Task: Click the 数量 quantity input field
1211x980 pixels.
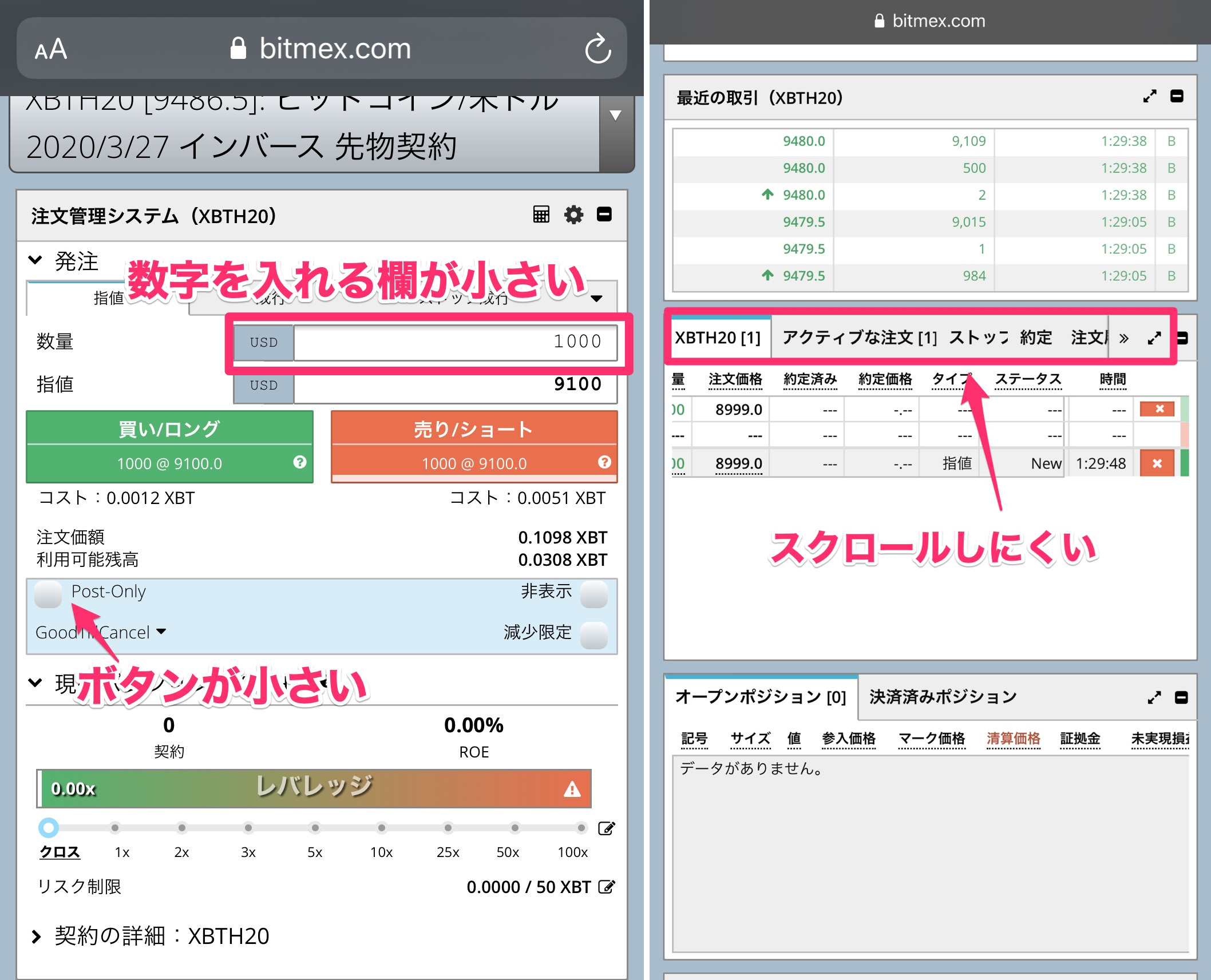Action: 455,342
